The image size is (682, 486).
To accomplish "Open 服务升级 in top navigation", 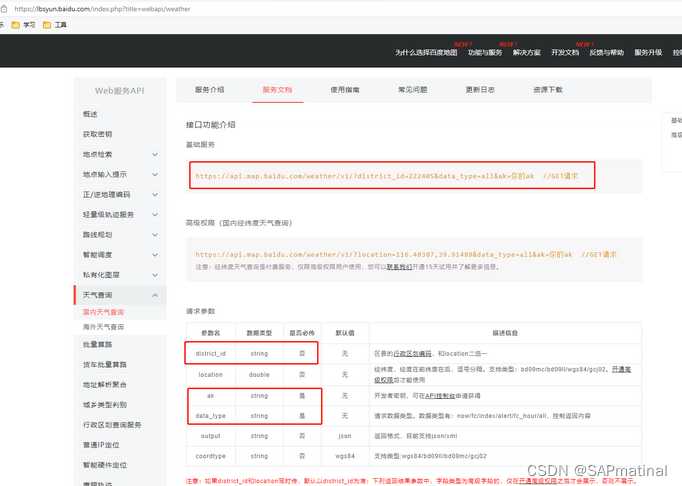I will click(648, 53).
